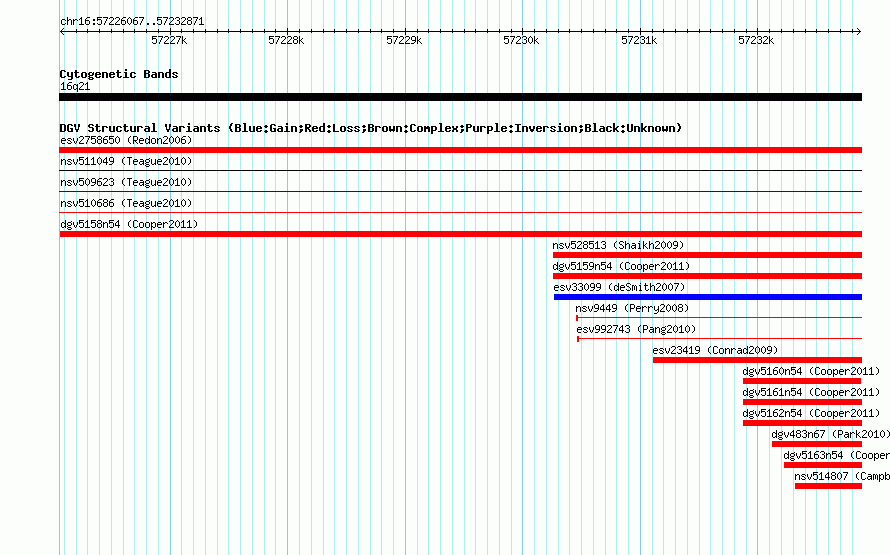Select the blue gain bar of esv33099

click(708, 297)
